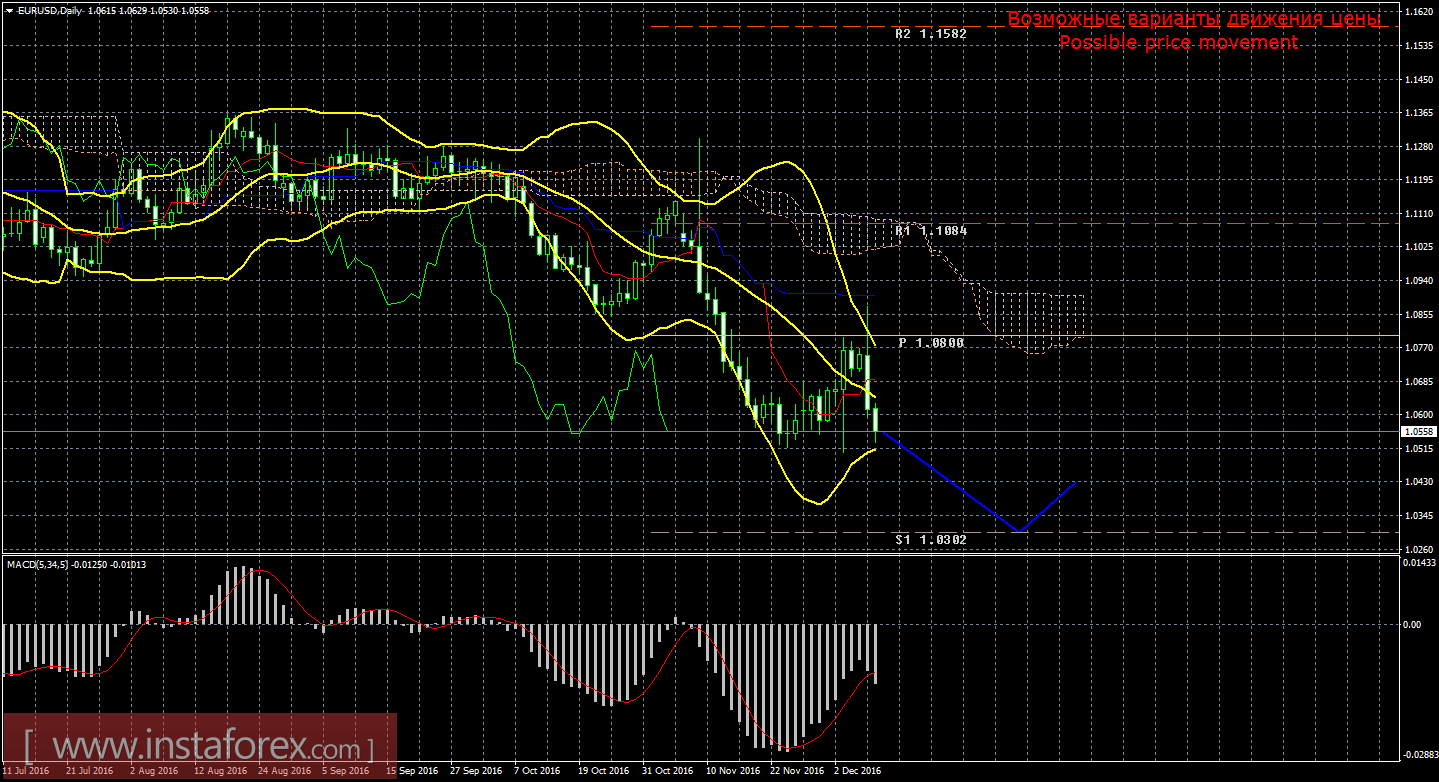This screenshot has height=782, width=1439.
Task: Click the bottom of the blue forecast line
Action: pyautogui.click(x=1018, y=530)
